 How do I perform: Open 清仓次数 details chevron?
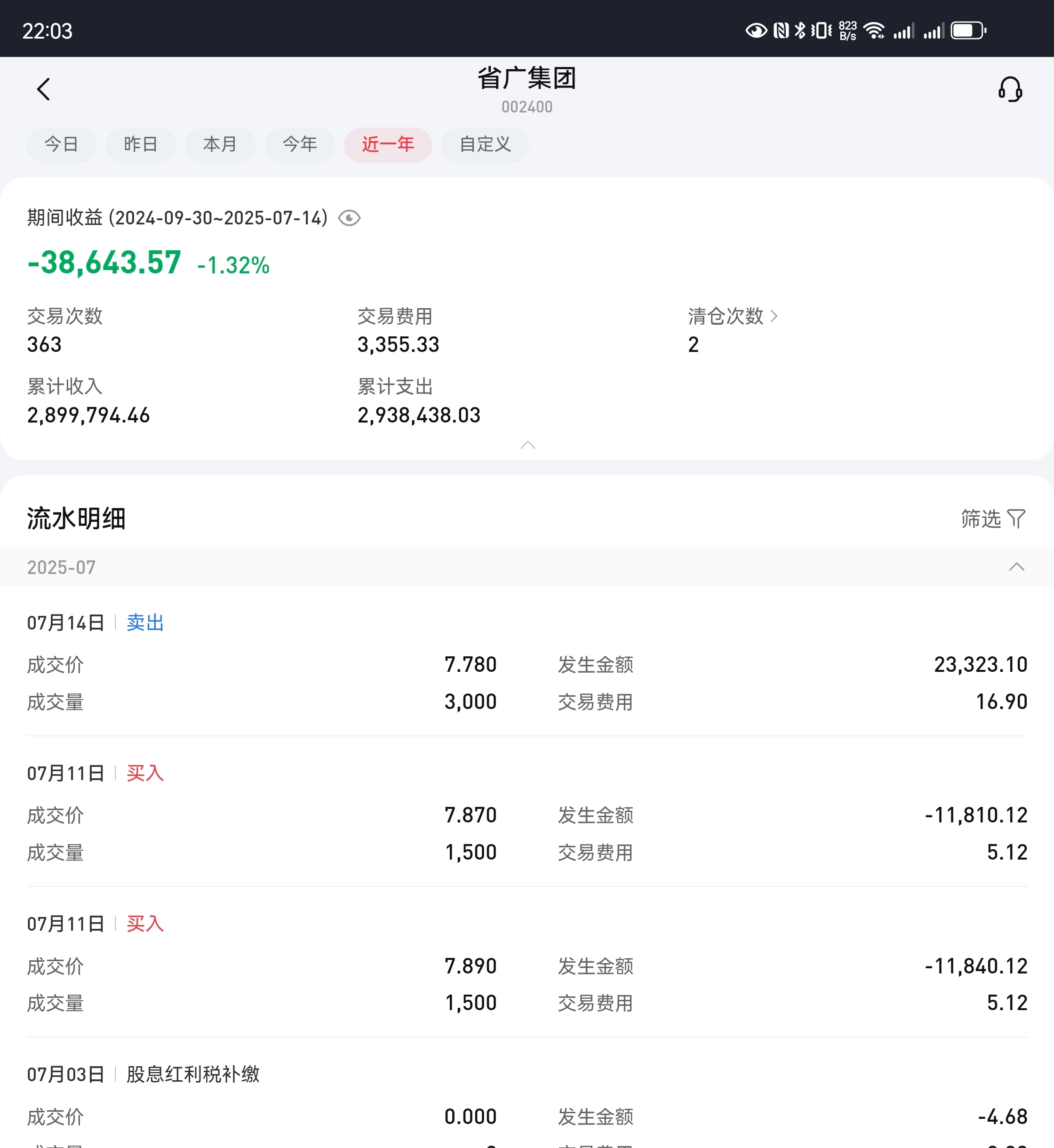(x=774, y=316)
